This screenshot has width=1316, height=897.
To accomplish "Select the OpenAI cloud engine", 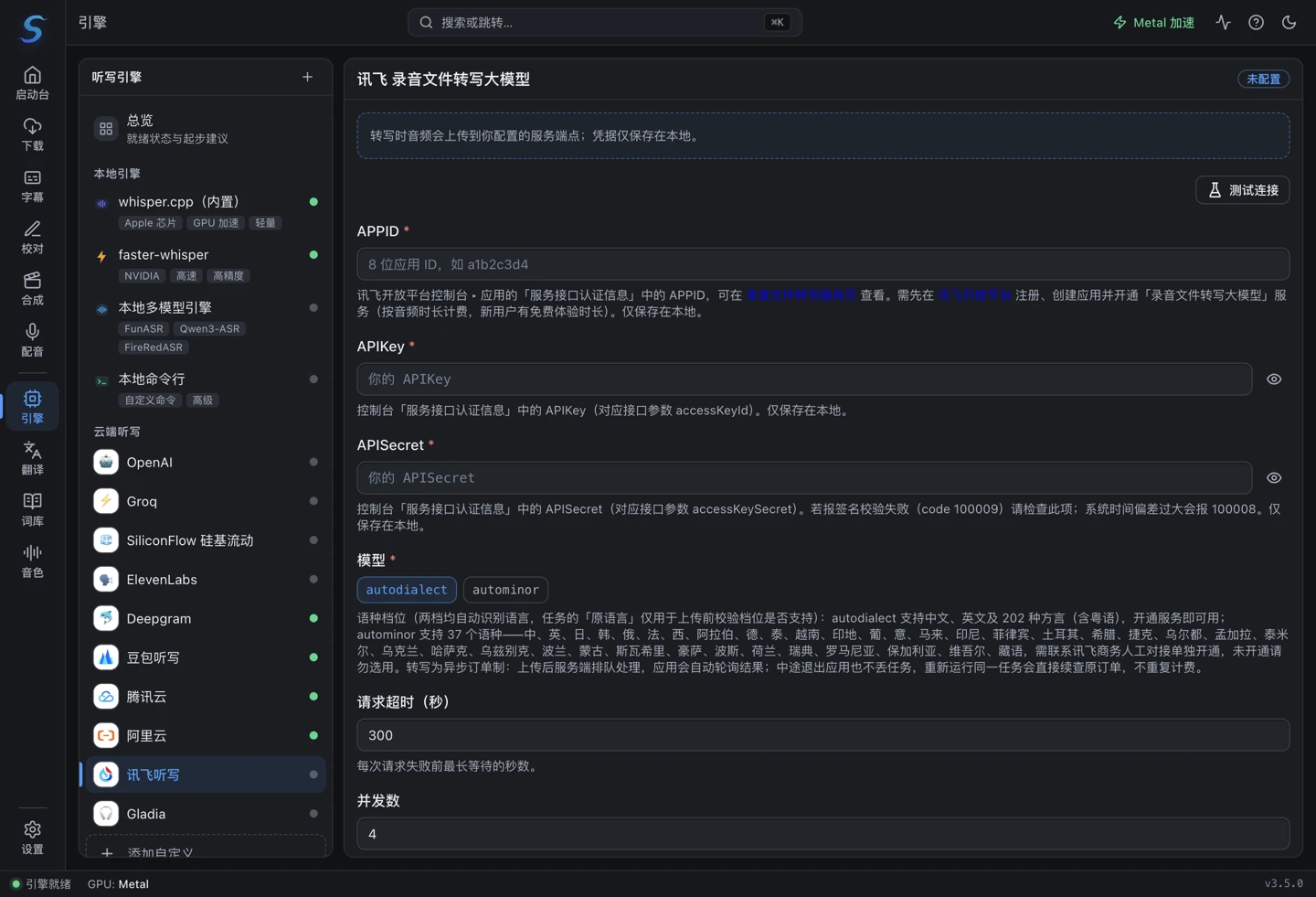I will click(206, 462).
